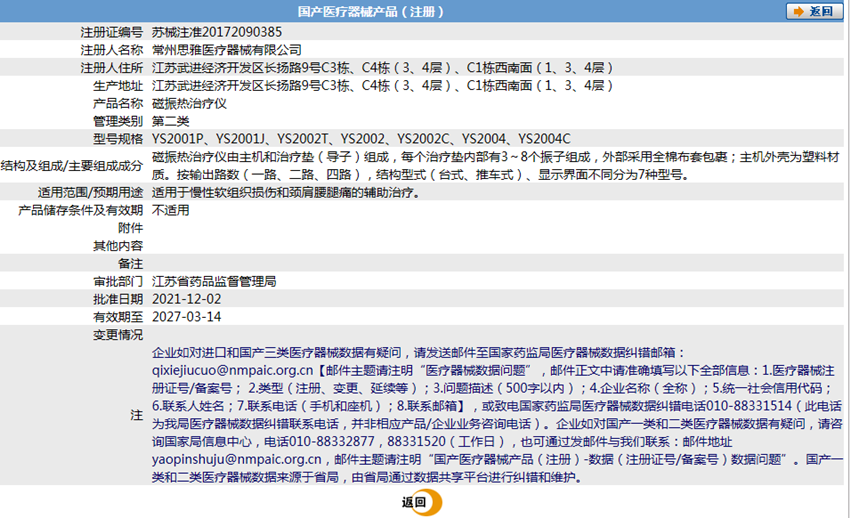The width and height of the screenshot is (850, 518).
Task: Select registration number 苏械注准20172090385
Action: pyautogui.click(x=217, y=32)
